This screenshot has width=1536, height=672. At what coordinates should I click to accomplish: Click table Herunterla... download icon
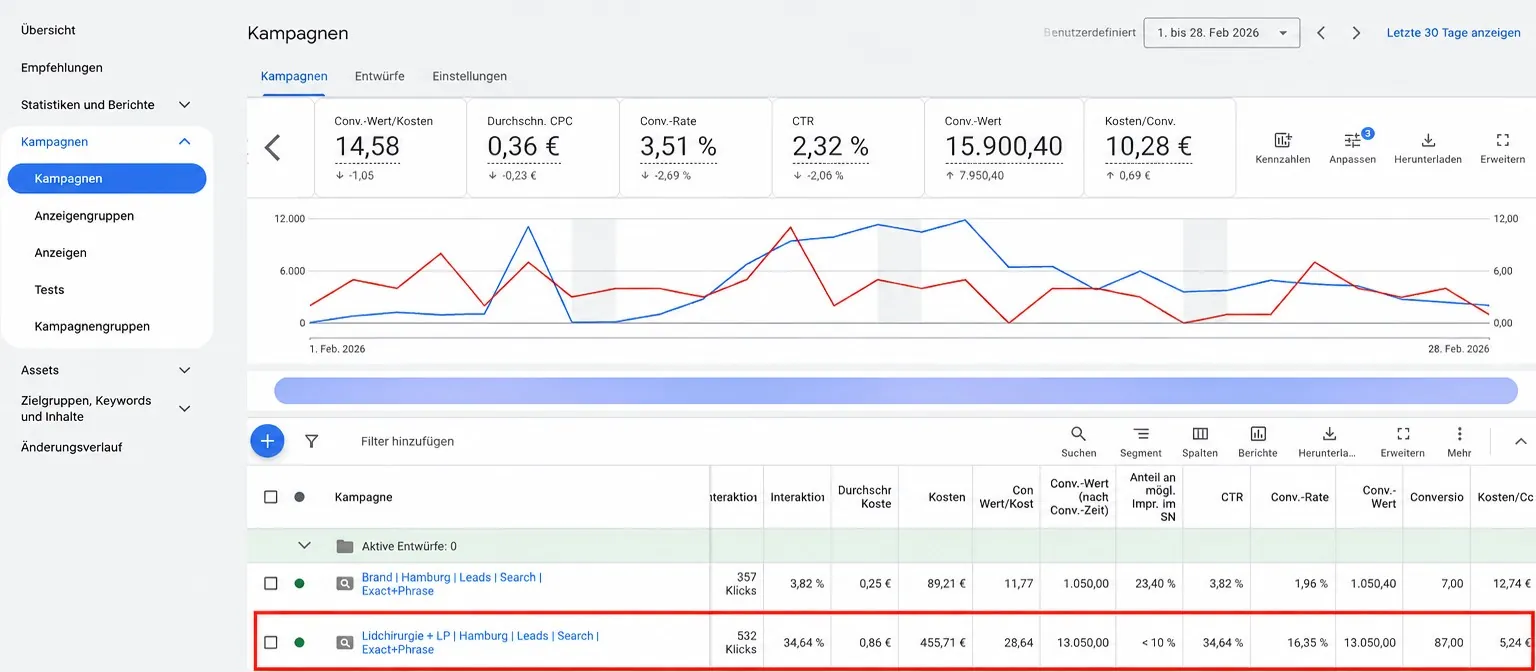coord(1329,434)
